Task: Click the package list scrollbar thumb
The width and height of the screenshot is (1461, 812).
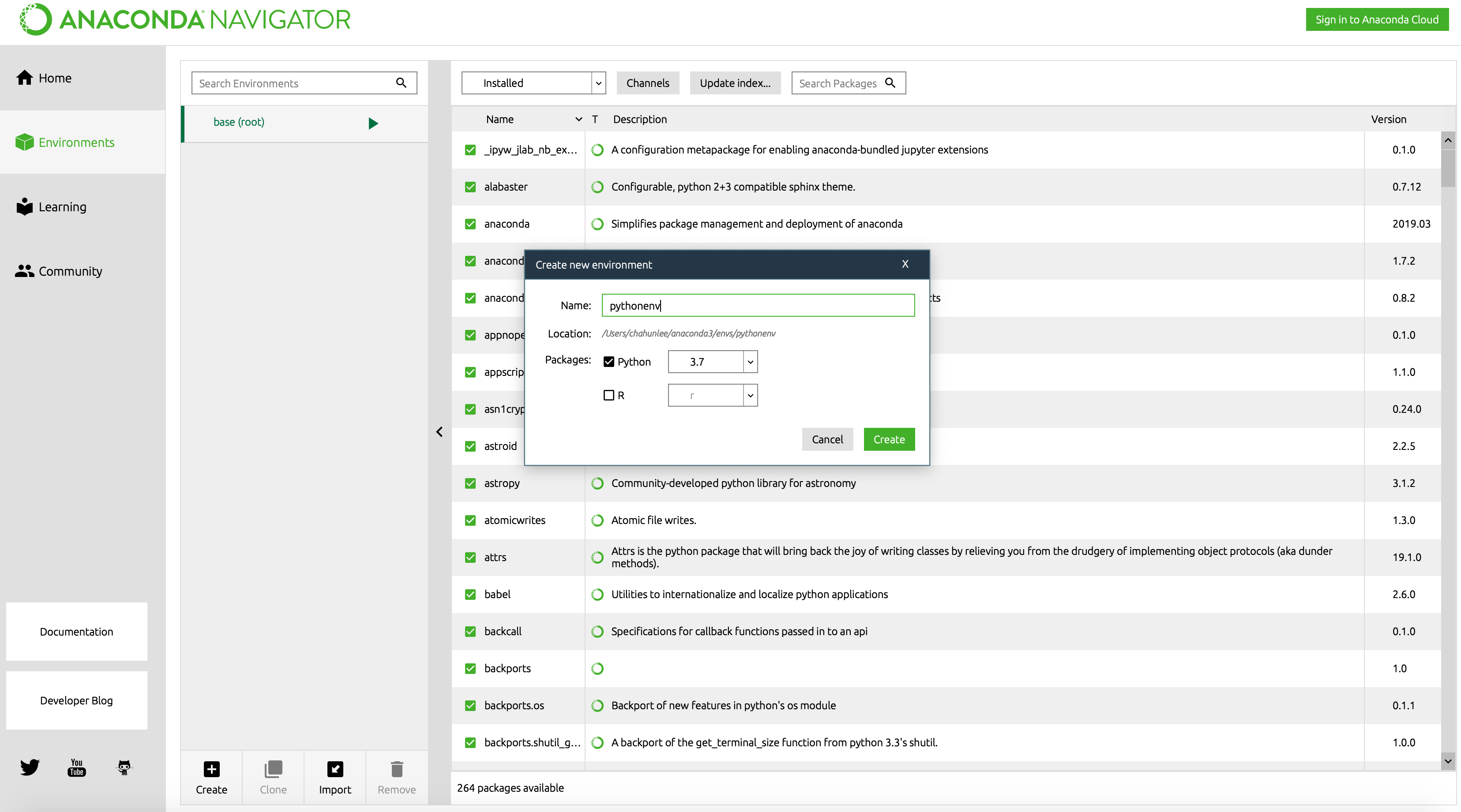Action: [1448, 168]
